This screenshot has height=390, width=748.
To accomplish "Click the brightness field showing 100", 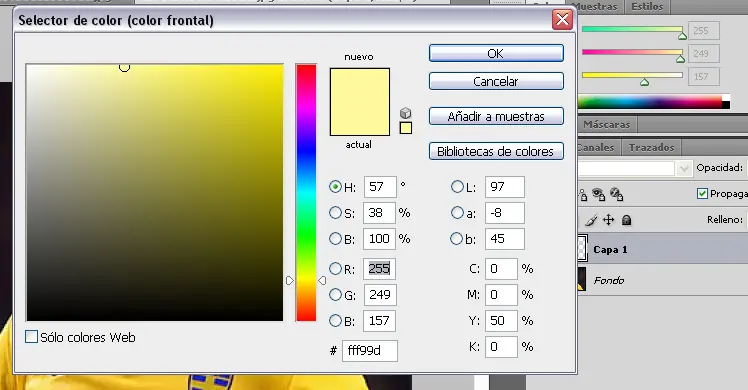I will click(x=380, y=238).
